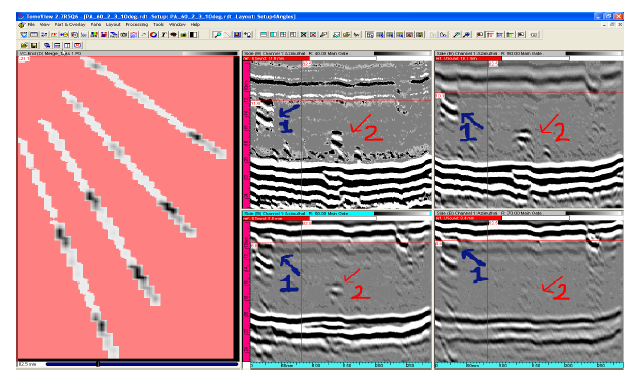This screenshot has width=636, height=378.
Task: Click the horizontal split pane layout icon
Action: 264,35
